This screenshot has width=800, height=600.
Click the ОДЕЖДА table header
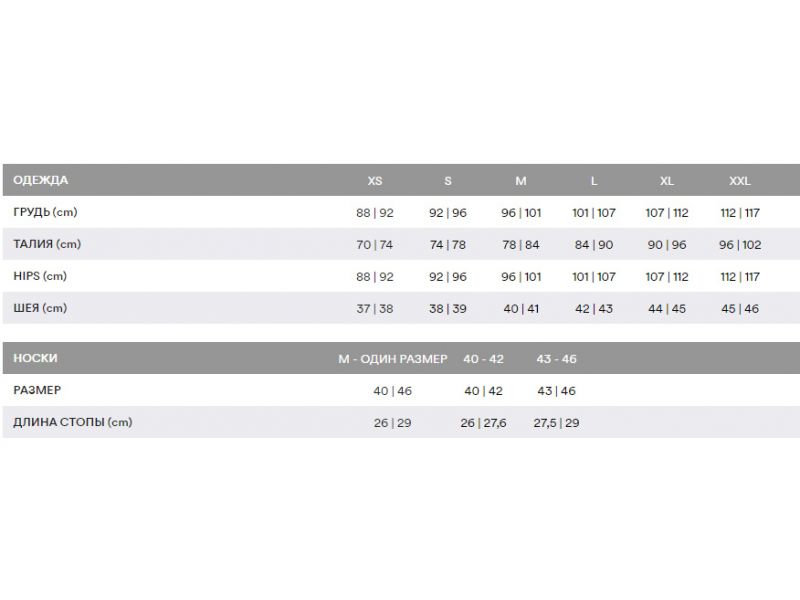41,180
